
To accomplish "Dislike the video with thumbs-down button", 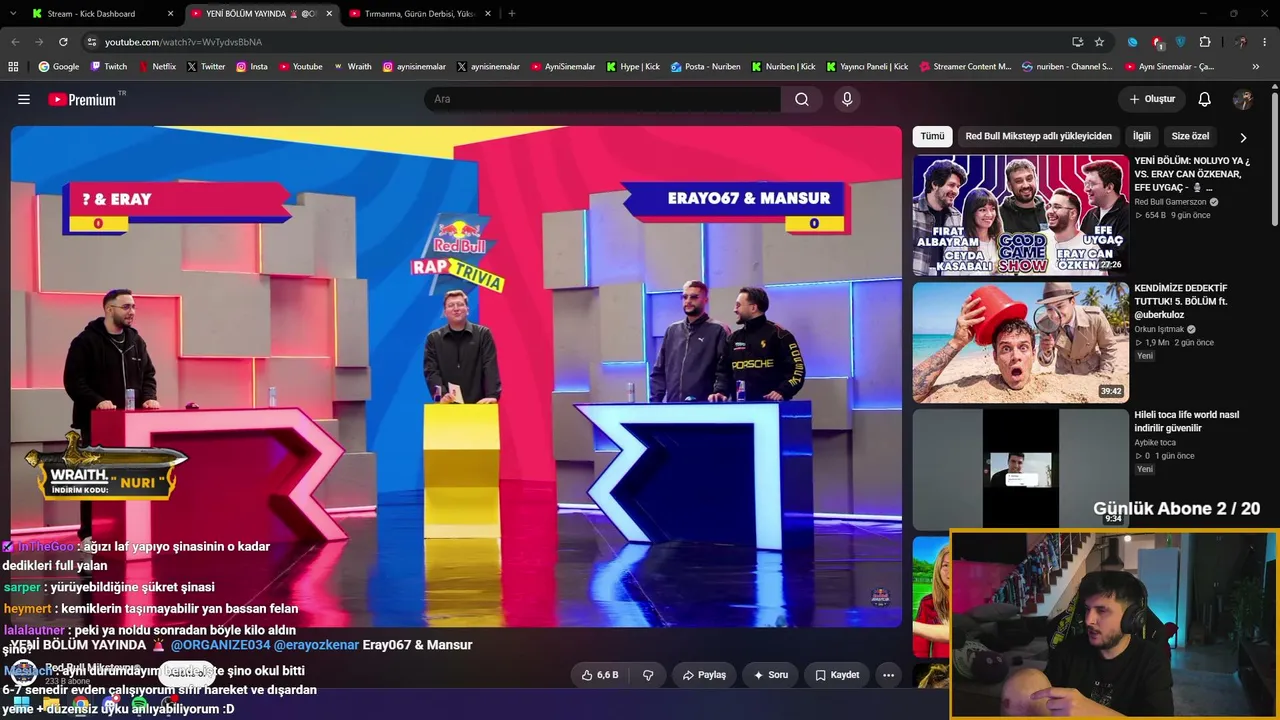I will tap(648, 675).
